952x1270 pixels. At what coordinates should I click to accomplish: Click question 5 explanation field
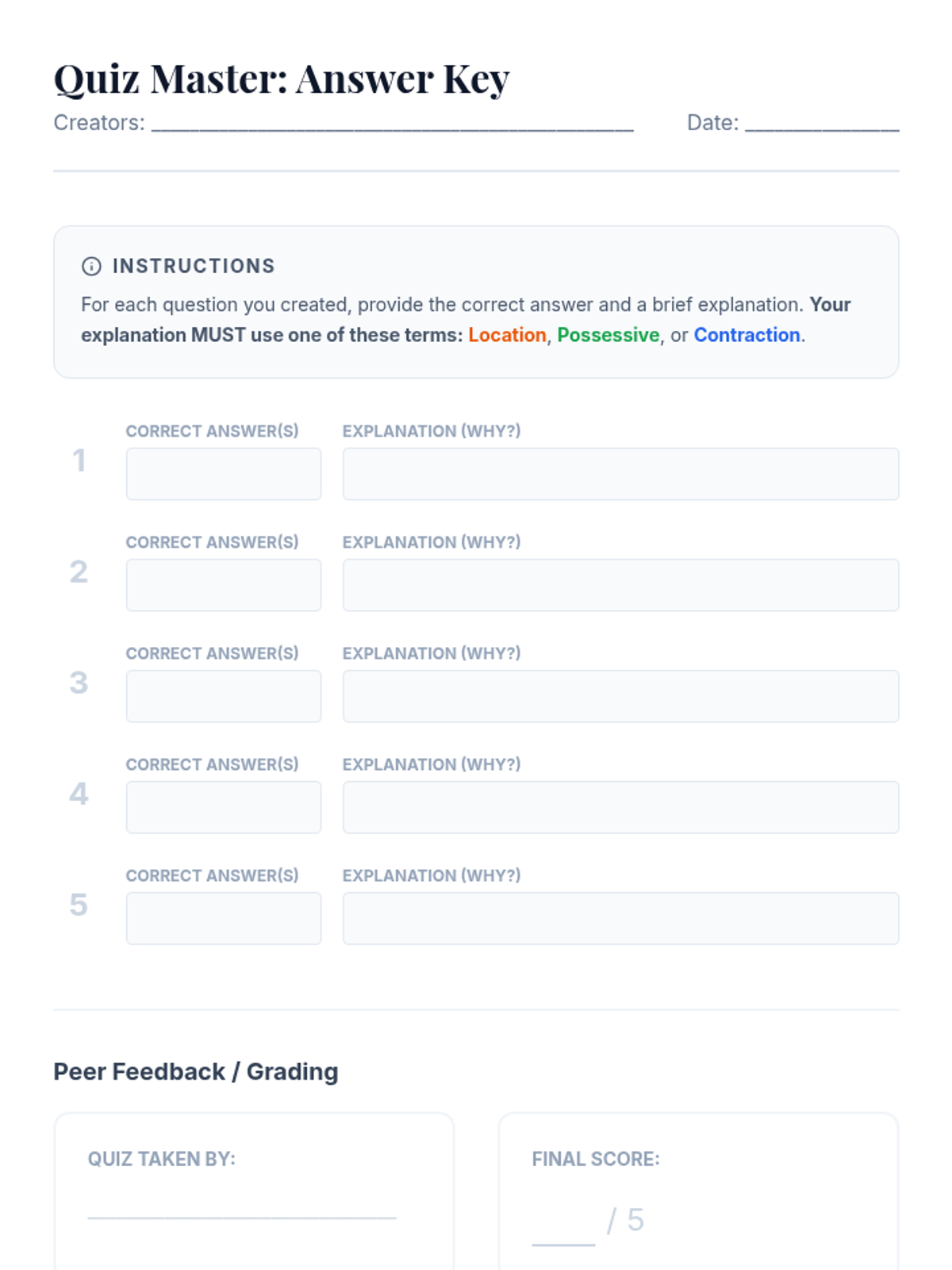(620, 918)
